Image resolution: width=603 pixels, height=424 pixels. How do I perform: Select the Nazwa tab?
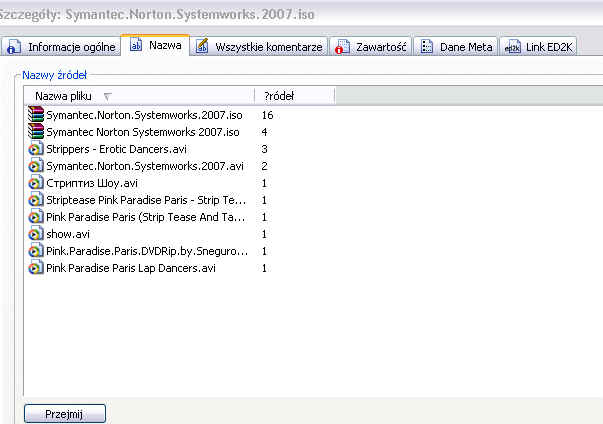point(155,45)
